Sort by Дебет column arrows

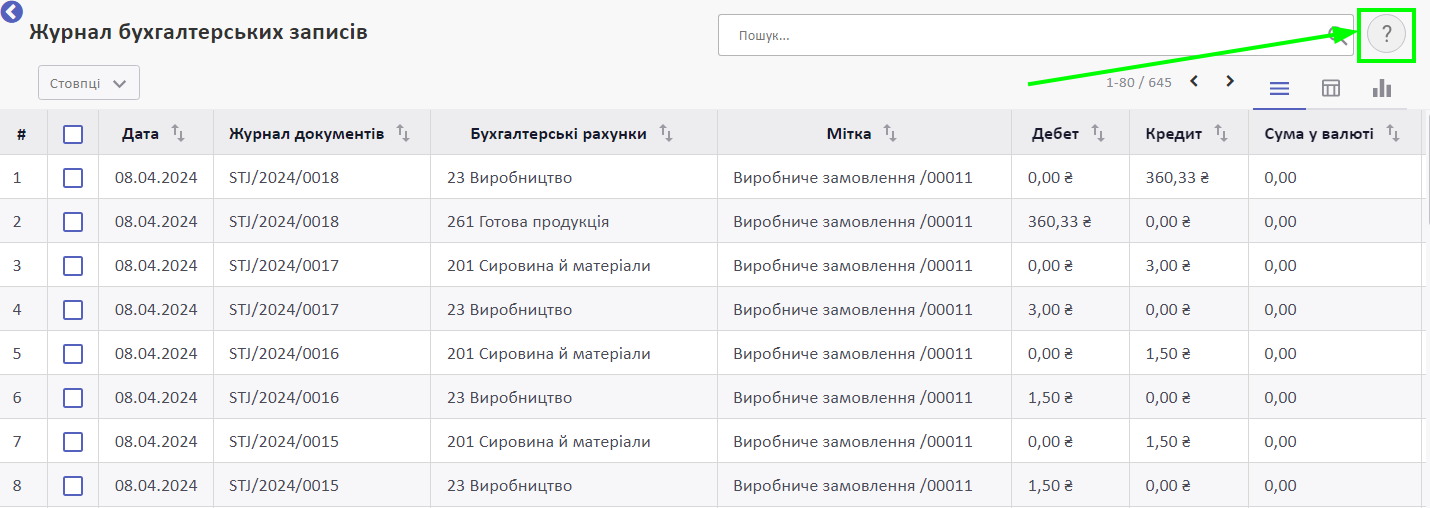click(x=1097, y=133)
